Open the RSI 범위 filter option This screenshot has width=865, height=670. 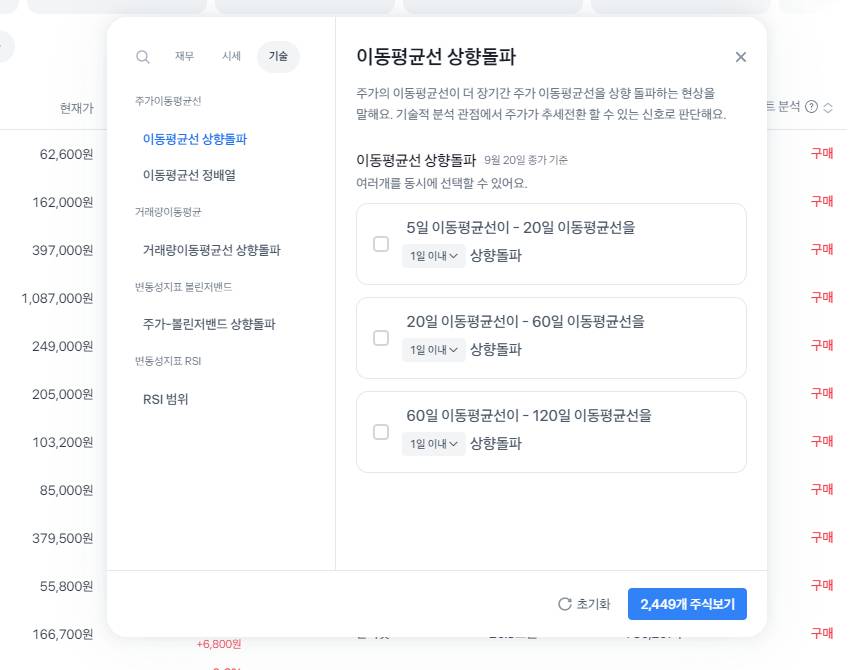click(x=168, y=398)
